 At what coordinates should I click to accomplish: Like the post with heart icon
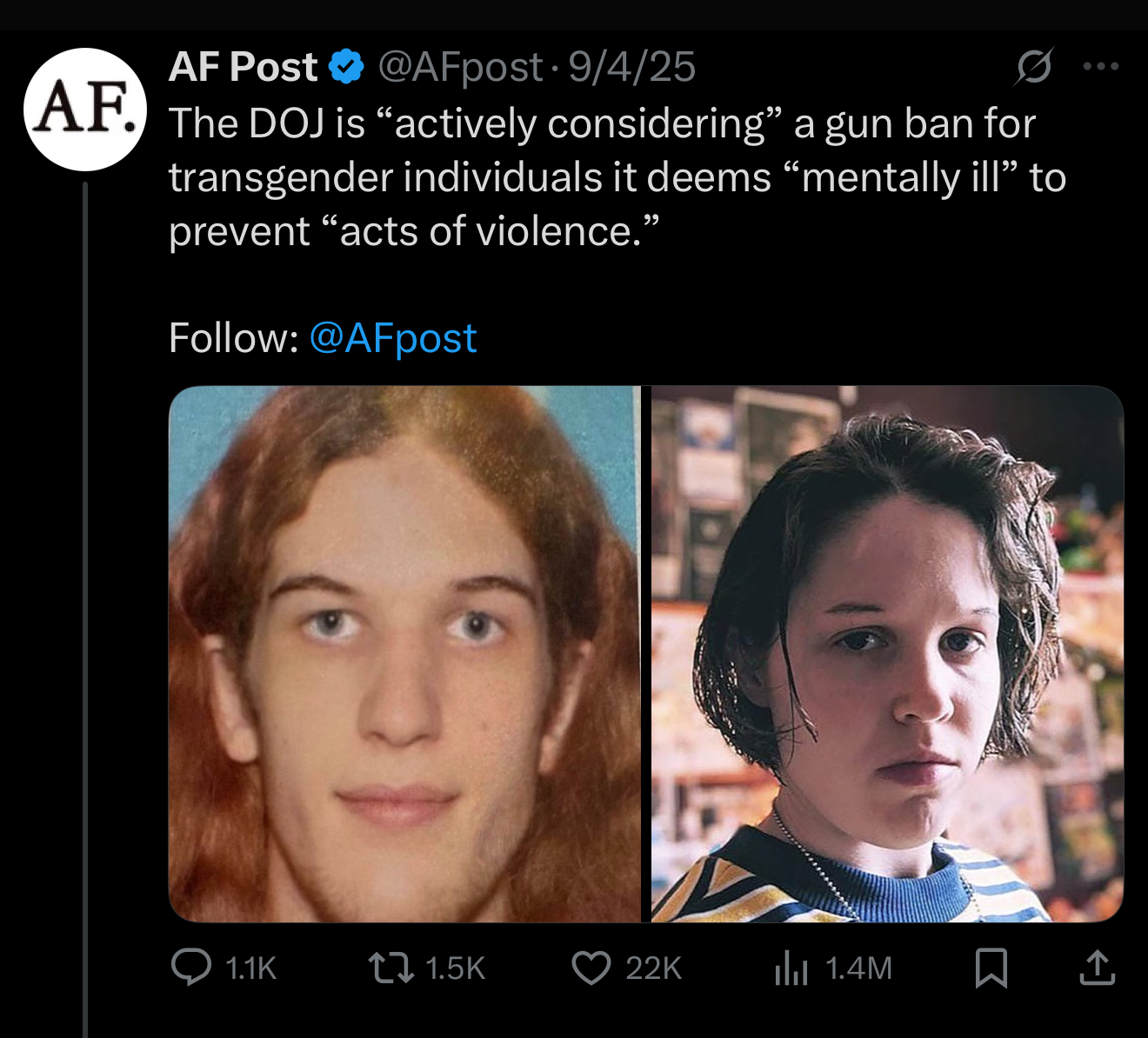click(x=591, y=968)
